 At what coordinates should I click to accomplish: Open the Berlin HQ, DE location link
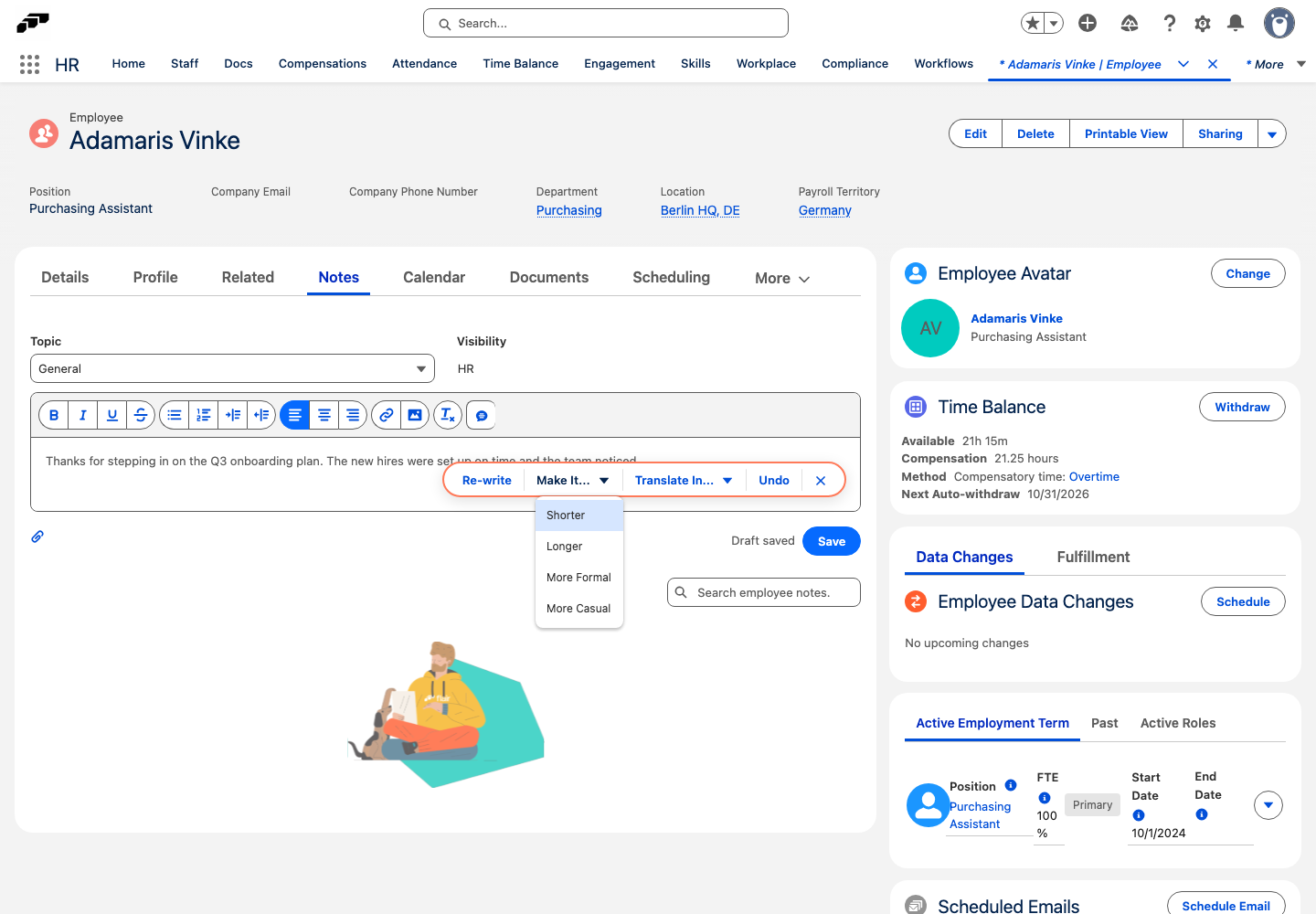click(x=700, y=210)
